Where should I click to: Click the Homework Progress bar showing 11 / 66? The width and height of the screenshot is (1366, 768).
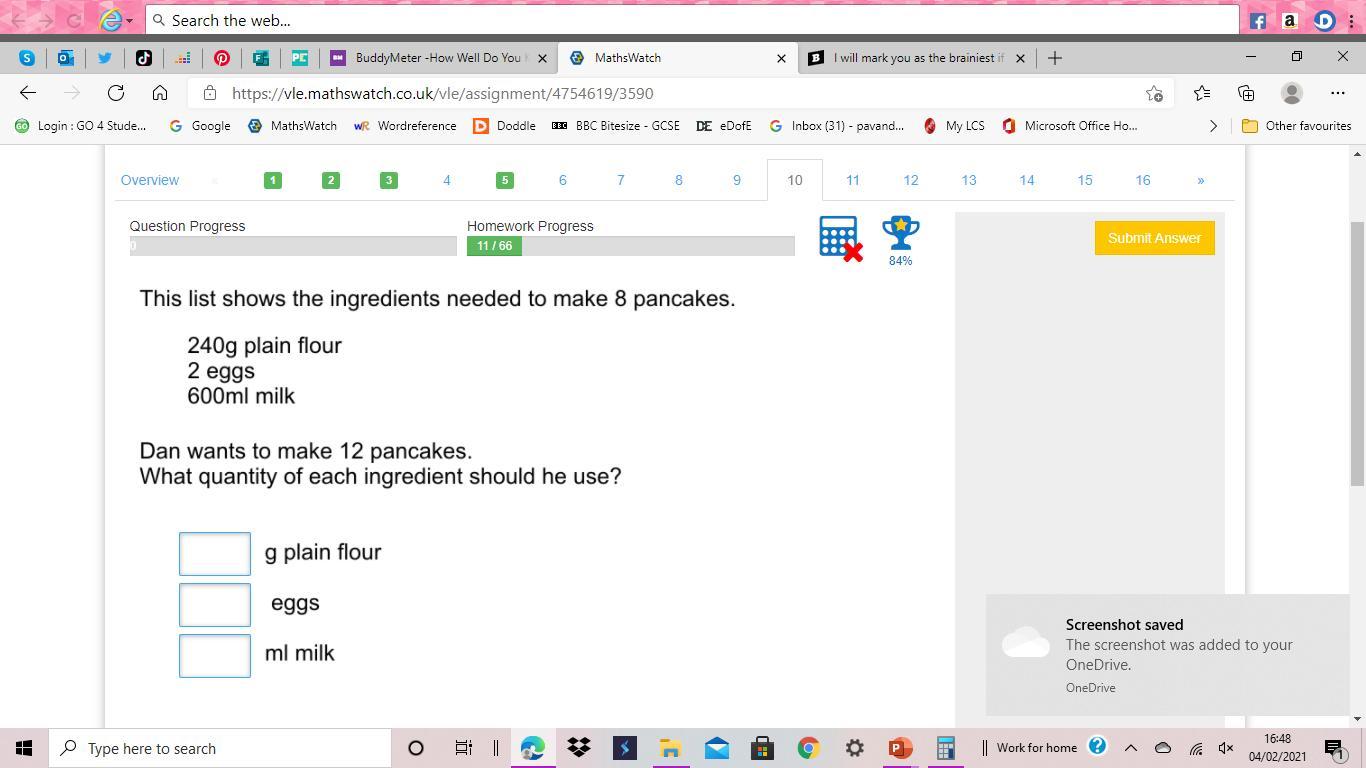[x=631, y=246]
